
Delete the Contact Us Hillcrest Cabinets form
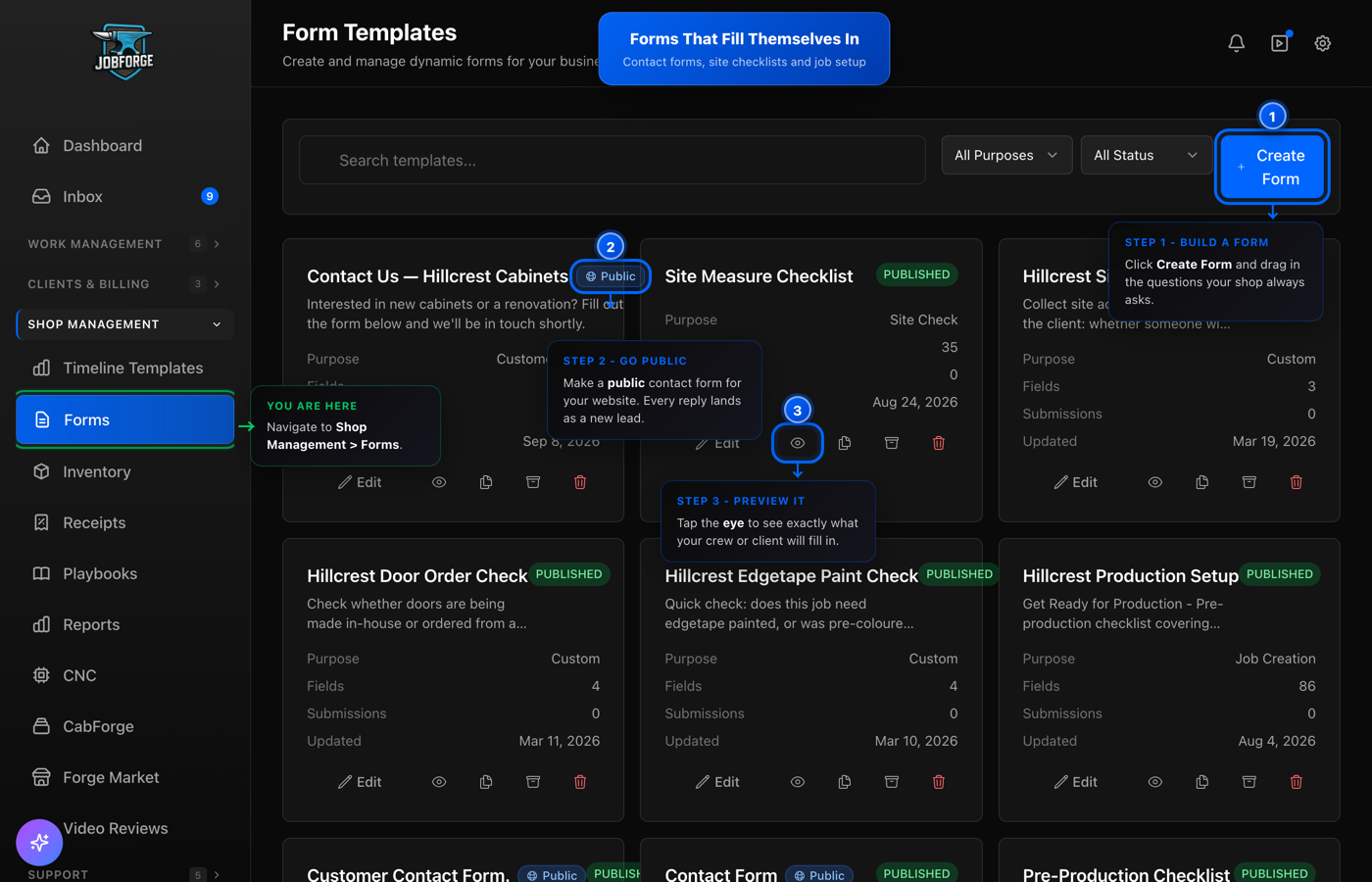point(580,482)
